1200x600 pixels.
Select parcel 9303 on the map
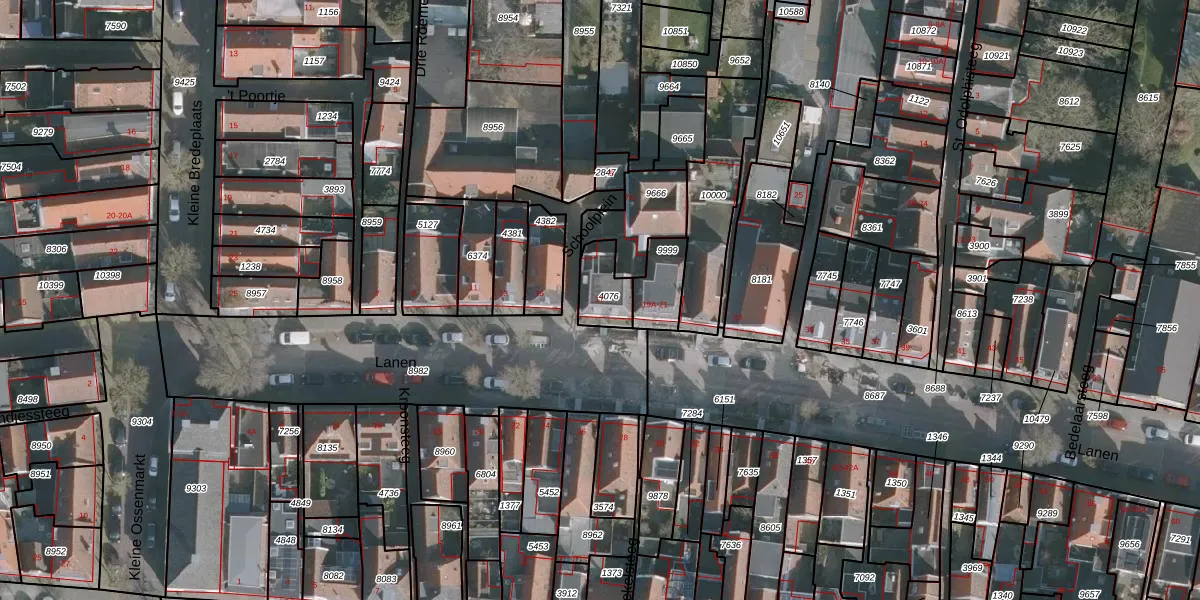click(196, 488)
